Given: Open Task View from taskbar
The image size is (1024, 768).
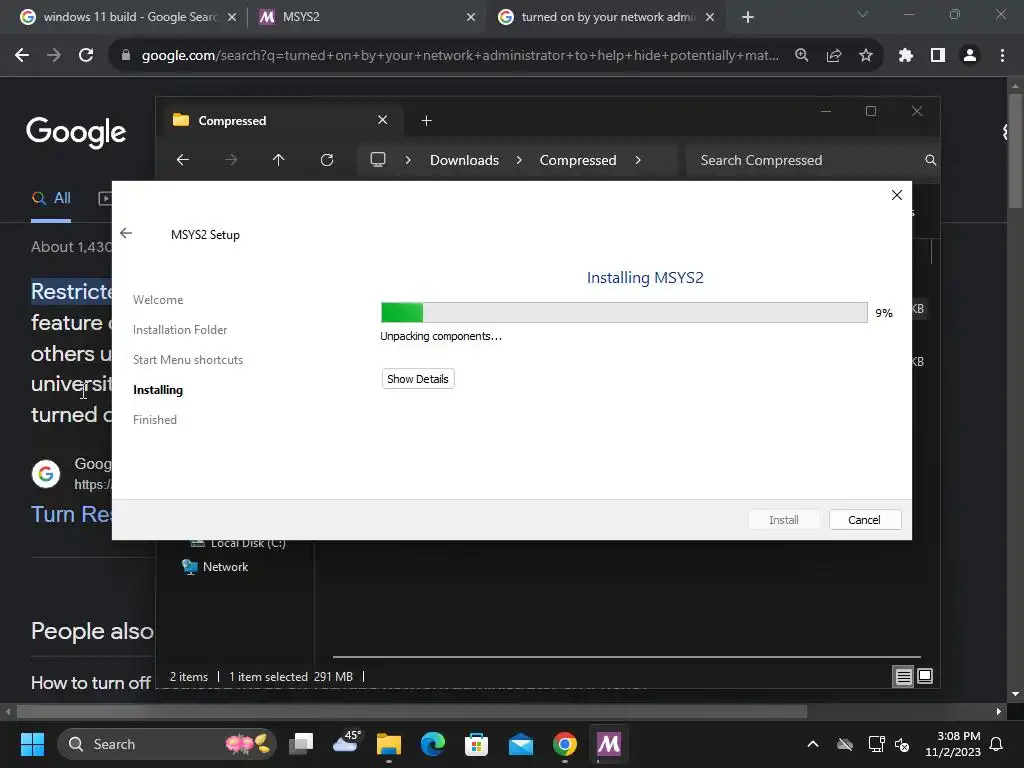Looking at the screenshot, I should (302, 744).
